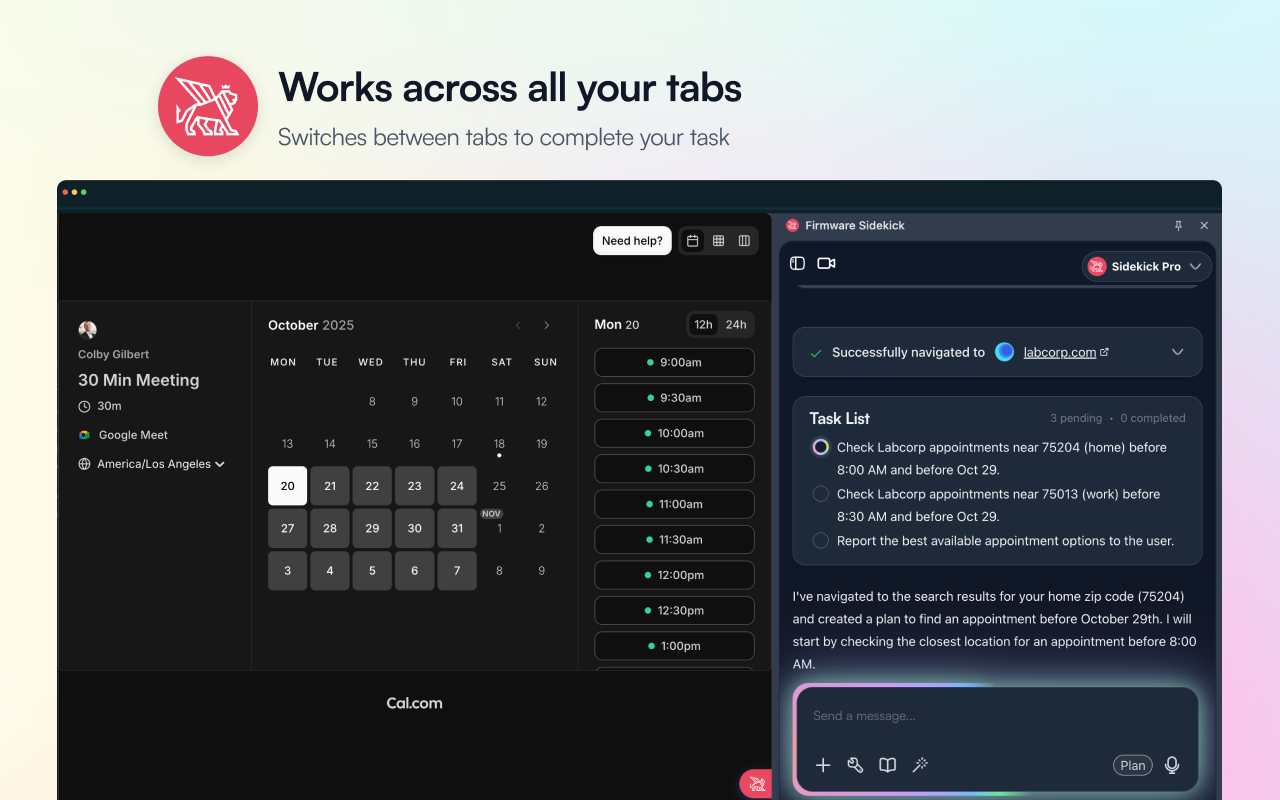
Task: Select October 24 on the calendar
Action: [x=457, y=486]
